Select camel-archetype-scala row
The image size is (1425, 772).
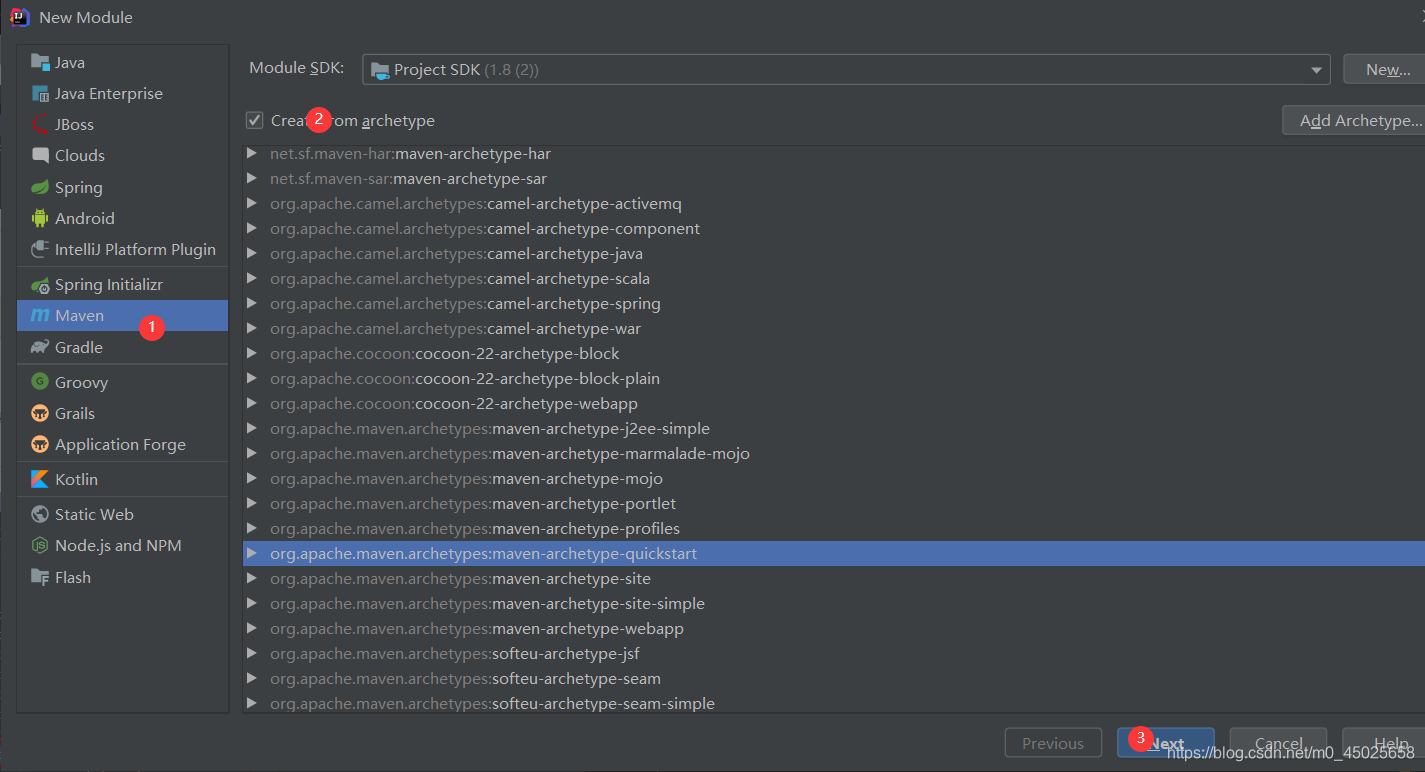coord(834,279)
